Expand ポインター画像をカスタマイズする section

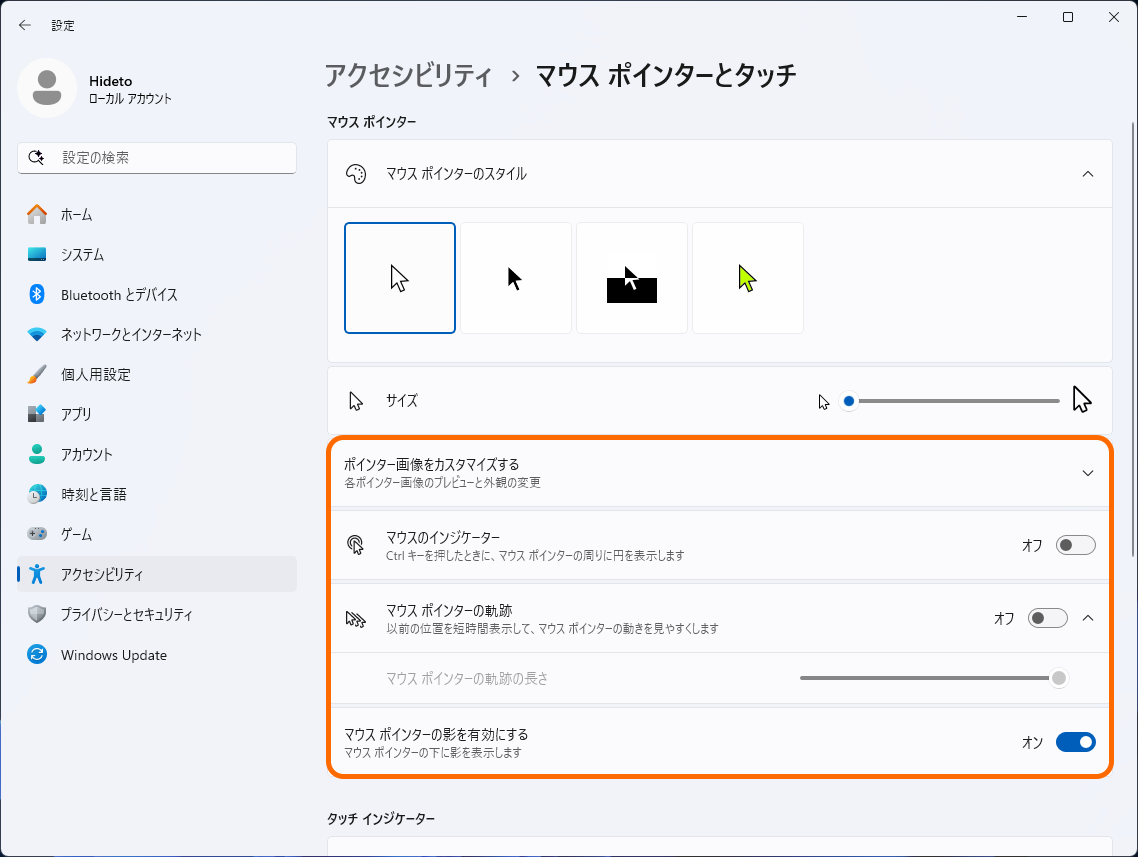[1088, 473]
